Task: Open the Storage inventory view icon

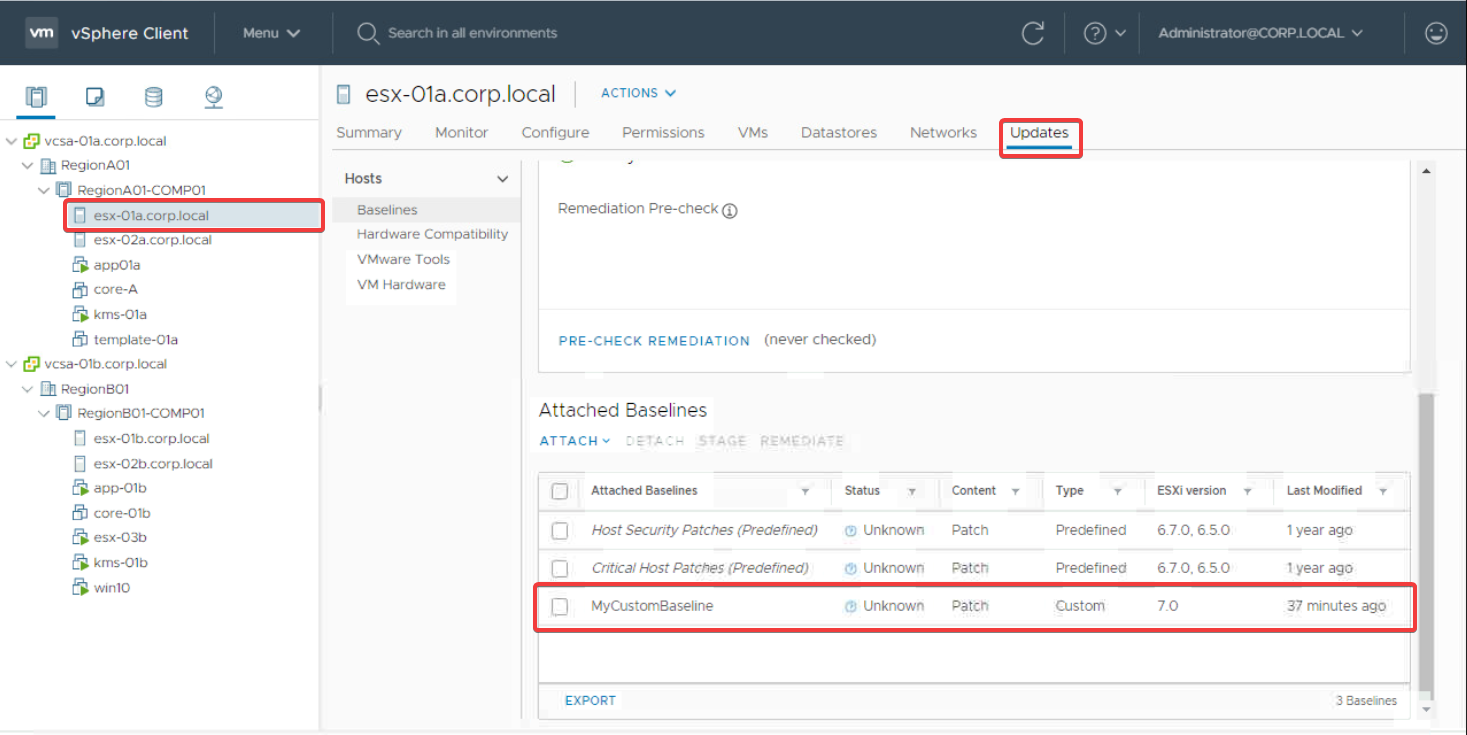Action: (154, 97)
